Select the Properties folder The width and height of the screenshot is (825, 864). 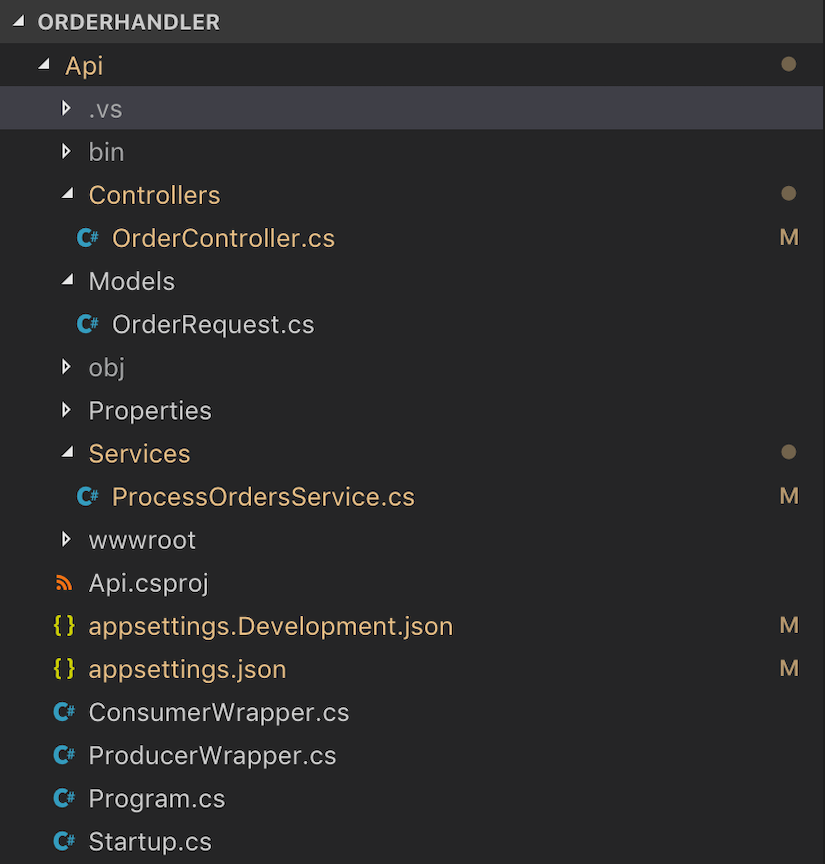click(150, 410)
